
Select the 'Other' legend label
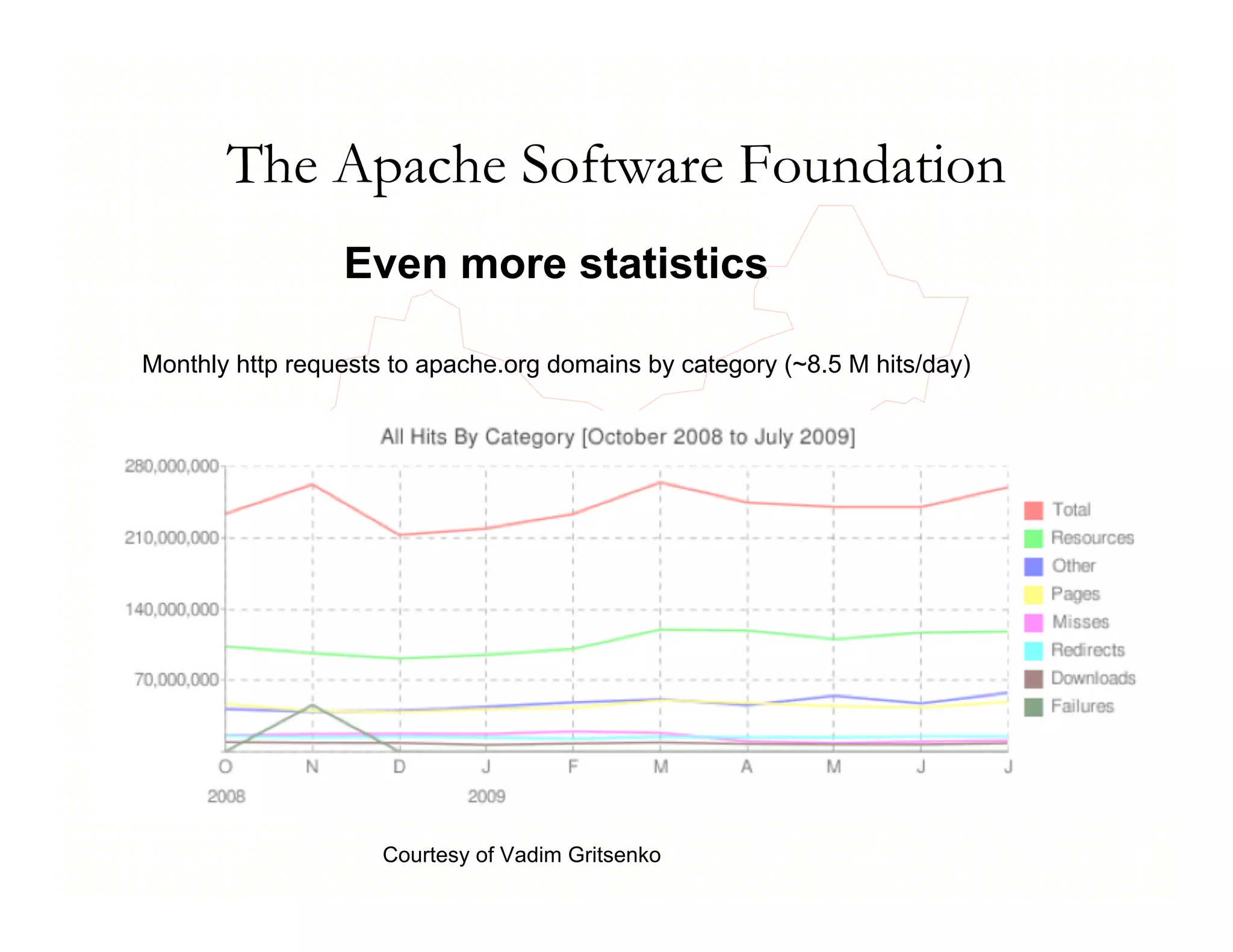(1073, 566)
